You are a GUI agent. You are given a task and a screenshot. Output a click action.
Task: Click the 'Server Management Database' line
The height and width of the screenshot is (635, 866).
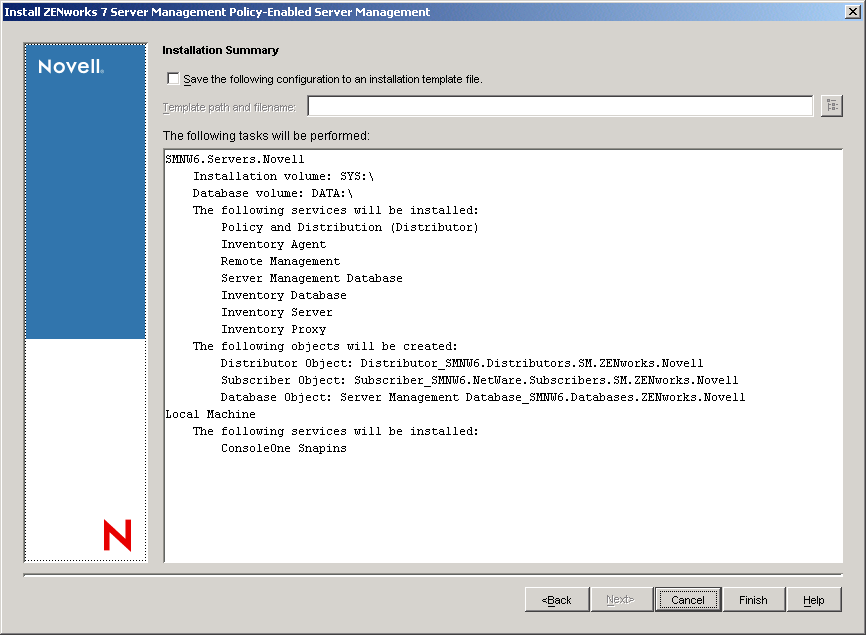click(x=311, y=279)
